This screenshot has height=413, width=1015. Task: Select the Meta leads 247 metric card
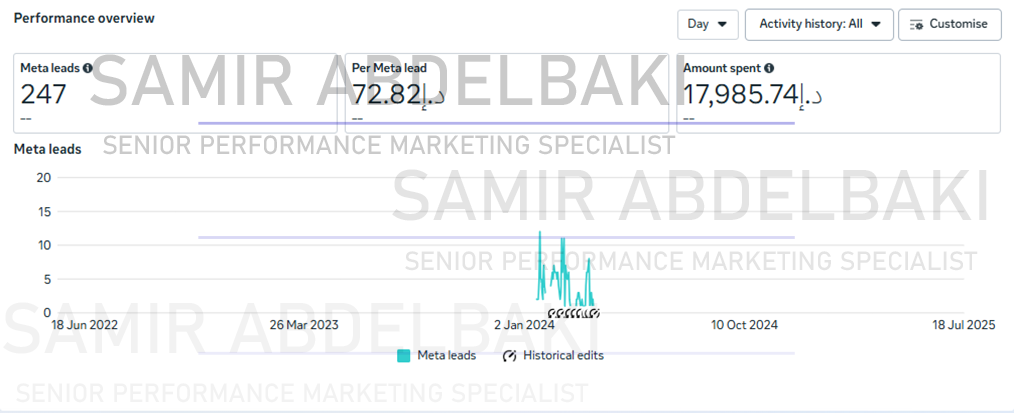pyautogui.click(x=175, y=94)
